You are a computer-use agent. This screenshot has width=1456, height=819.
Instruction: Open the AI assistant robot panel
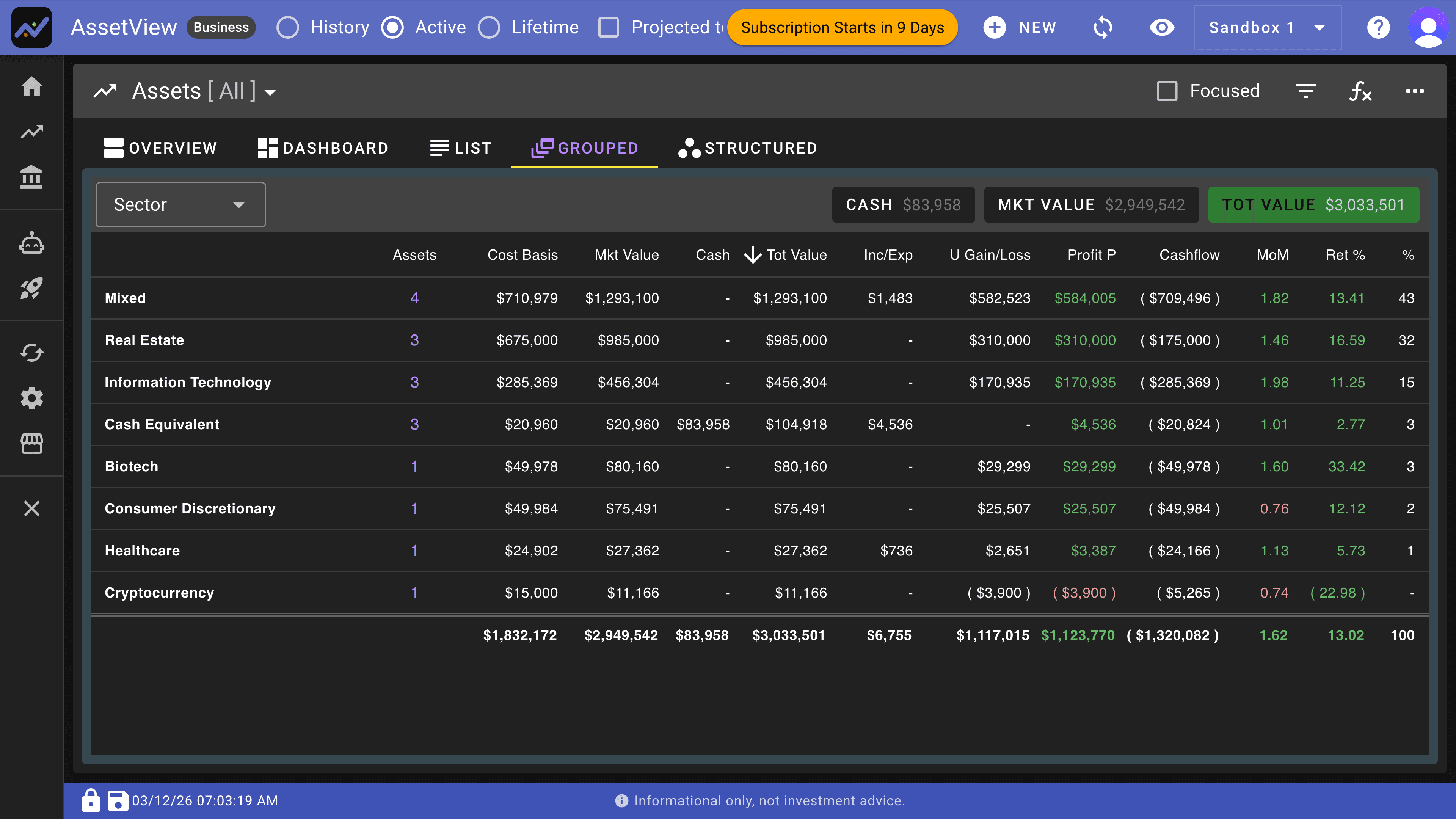31,243
